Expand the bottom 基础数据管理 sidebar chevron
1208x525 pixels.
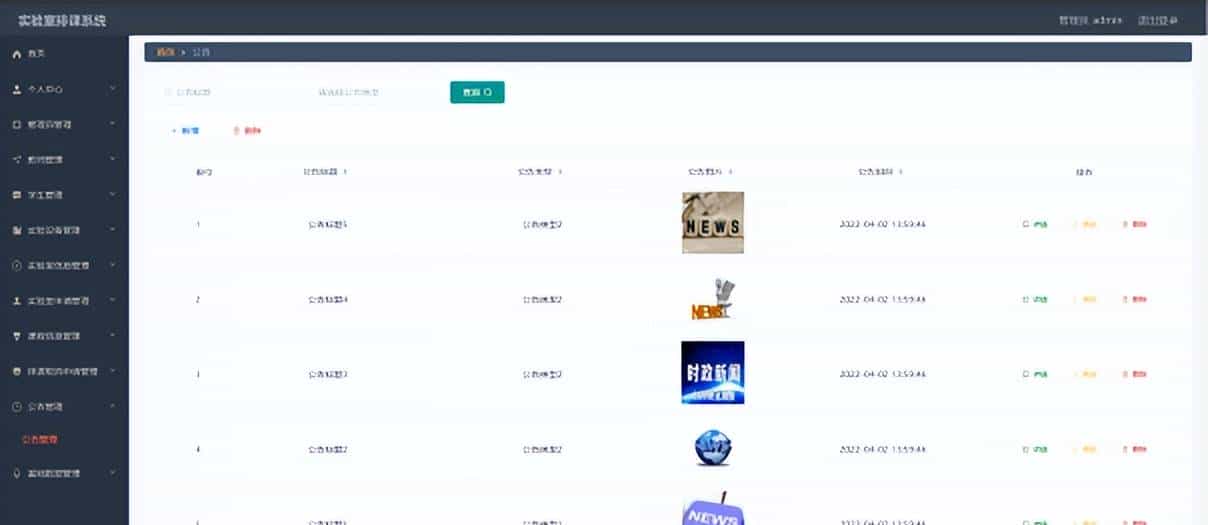coord(113,472)
